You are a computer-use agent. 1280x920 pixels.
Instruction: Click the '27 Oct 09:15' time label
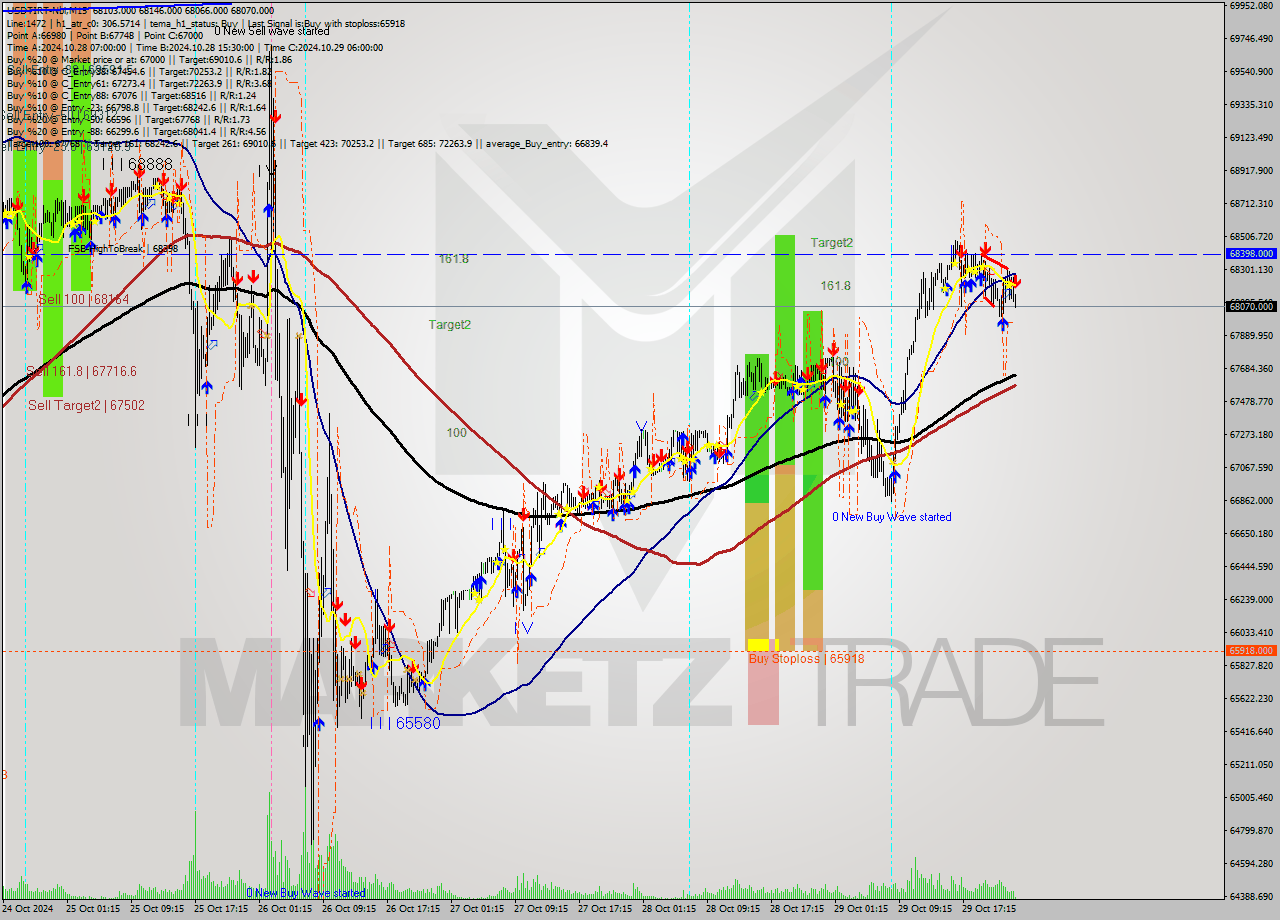tap(543, 909)
